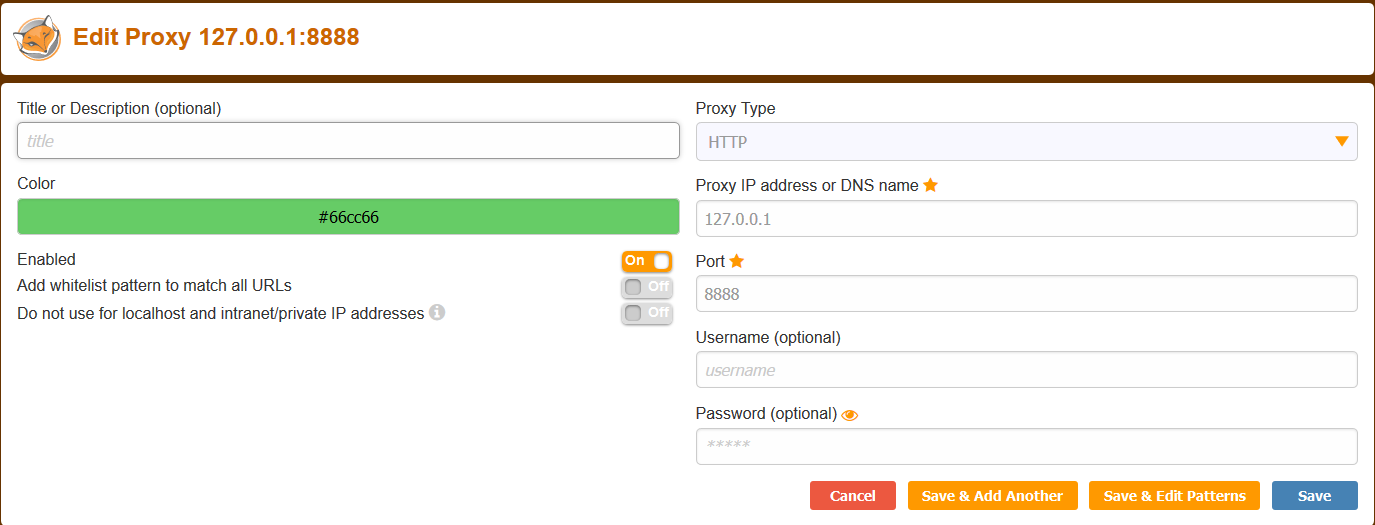This screenshot has width=1375, height=525.
Task: Click the star icon next to Port label
Action: 737,261
